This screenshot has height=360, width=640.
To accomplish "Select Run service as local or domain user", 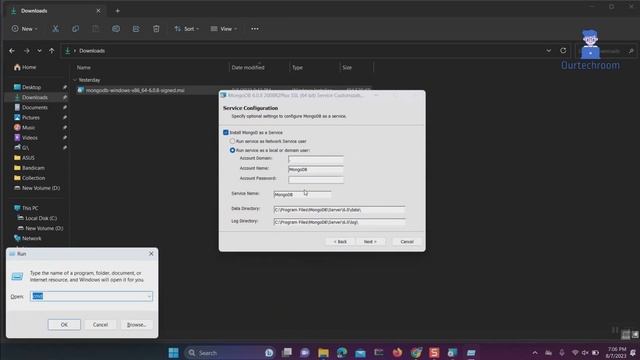I will click(232, 150).
